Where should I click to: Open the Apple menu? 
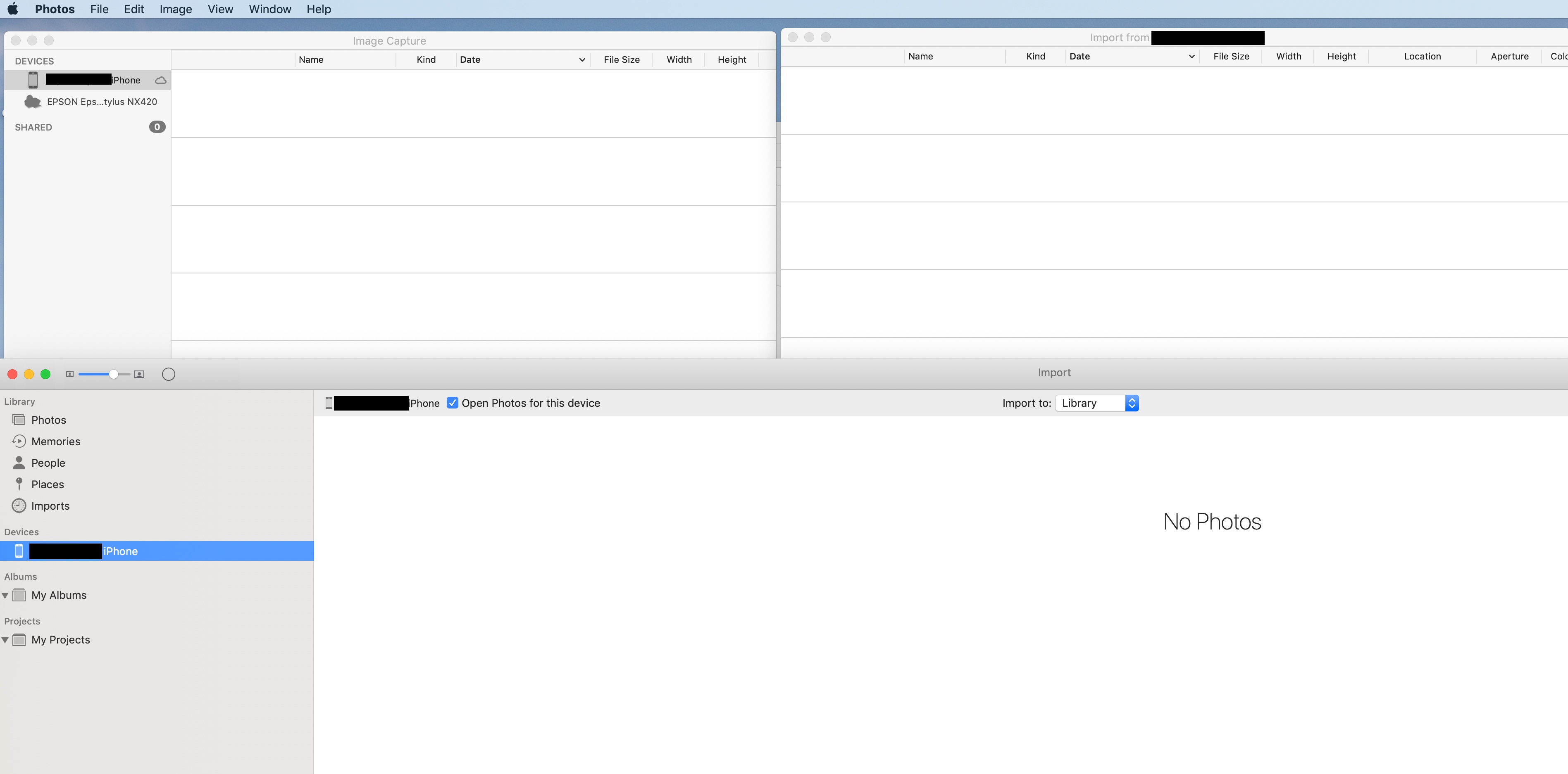coord(12,9)
